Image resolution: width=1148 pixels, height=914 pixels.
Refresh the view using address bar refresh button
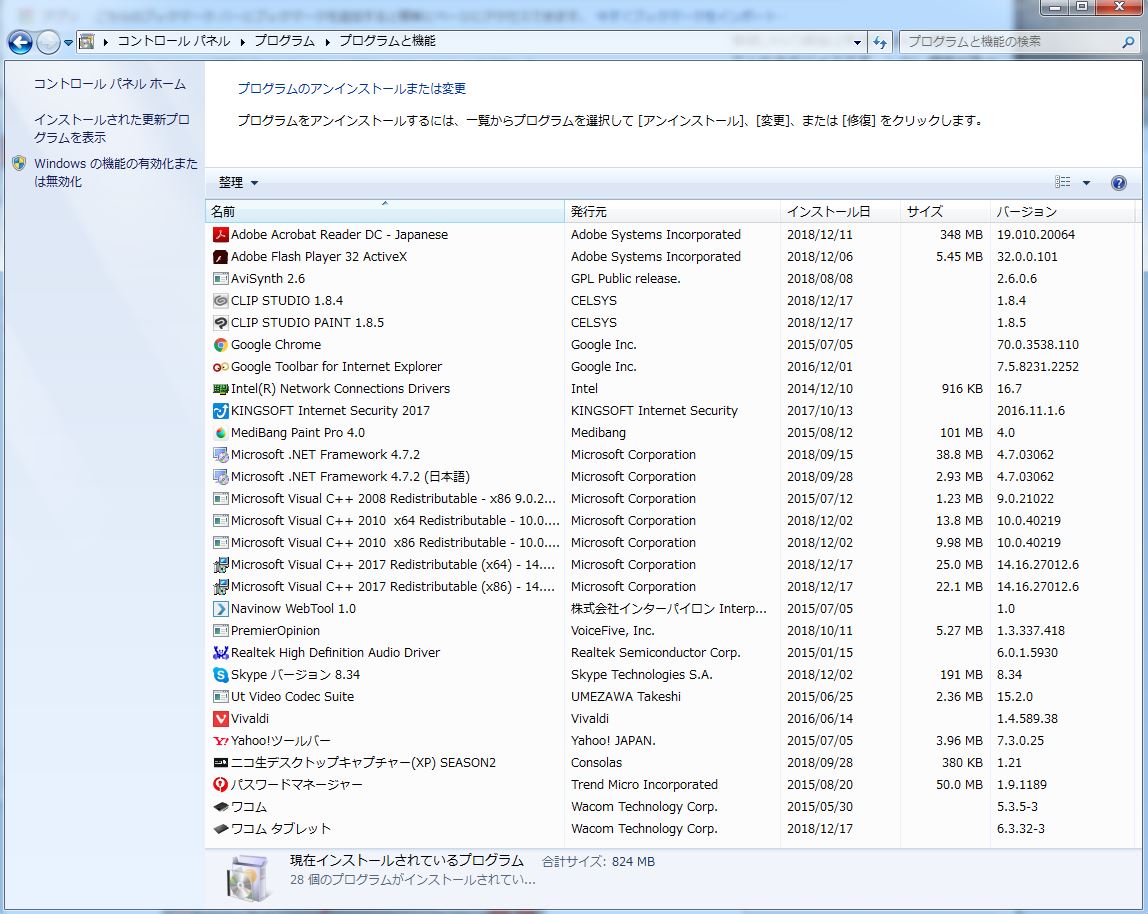(x=880, y=42)
